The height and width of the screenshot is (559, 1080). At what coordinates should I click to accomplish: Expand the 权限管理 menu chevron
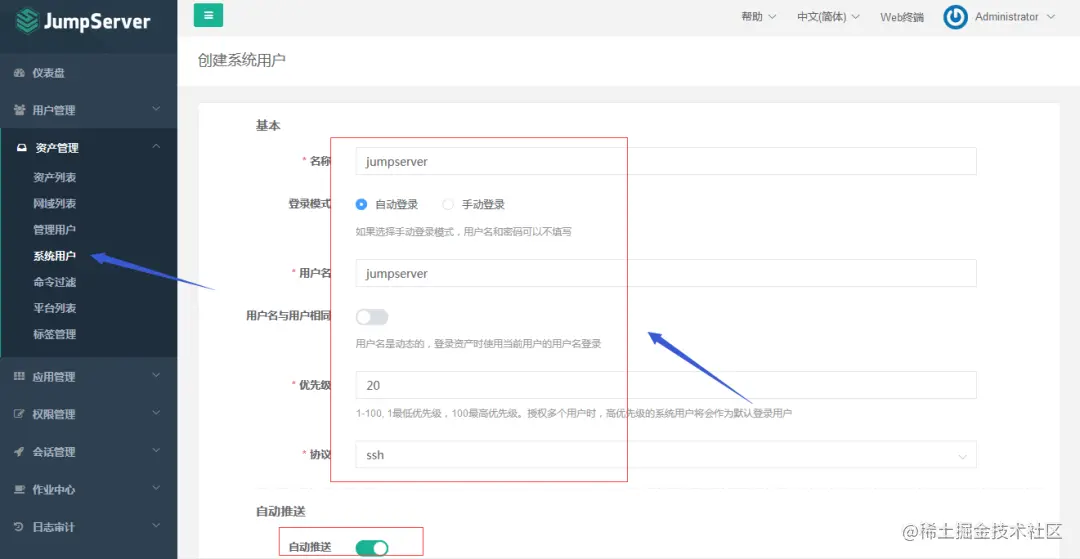[156, 412]
